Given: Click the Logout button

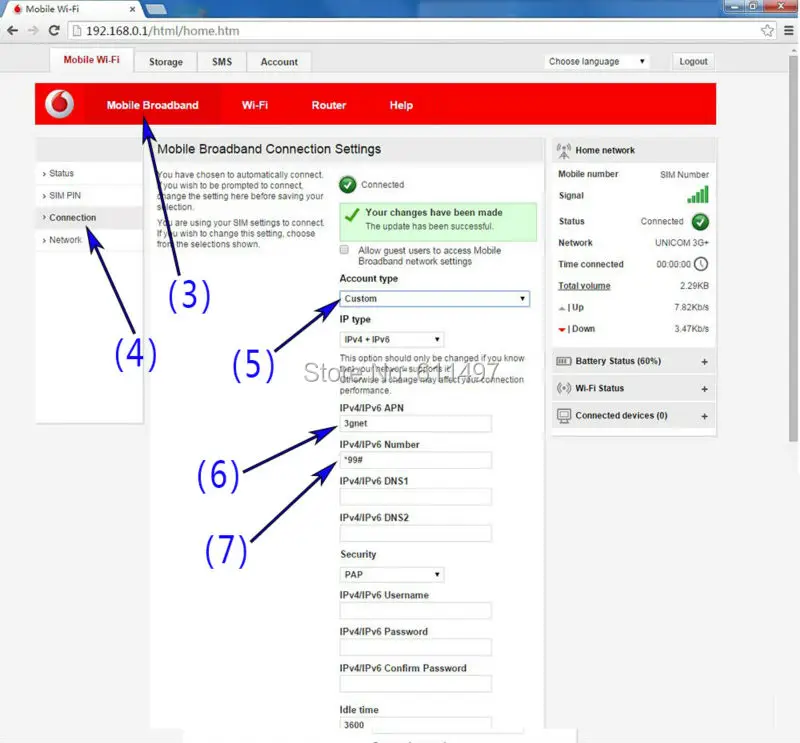Looking at the screenshot, I should tap(693, 61).
